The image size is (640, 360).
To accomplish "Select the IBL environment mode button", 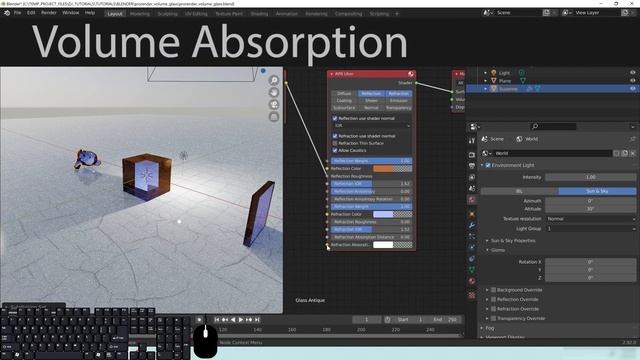I will 520,191.
